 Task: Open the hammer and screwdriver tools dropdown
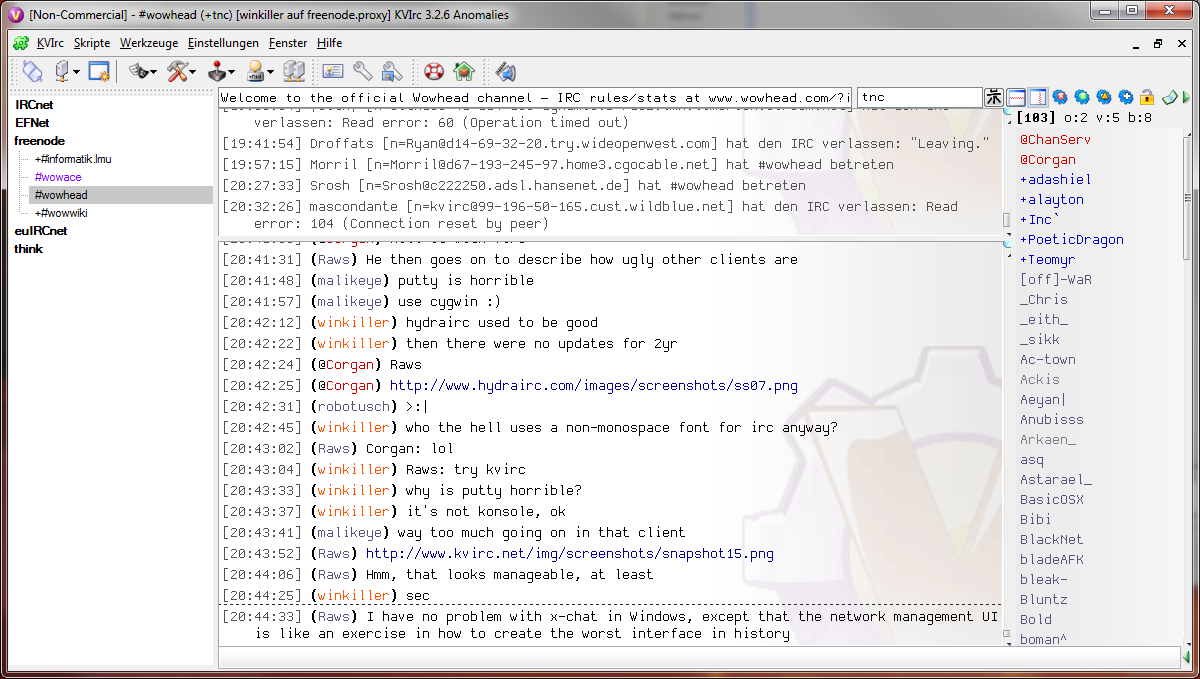pos(193,72)
